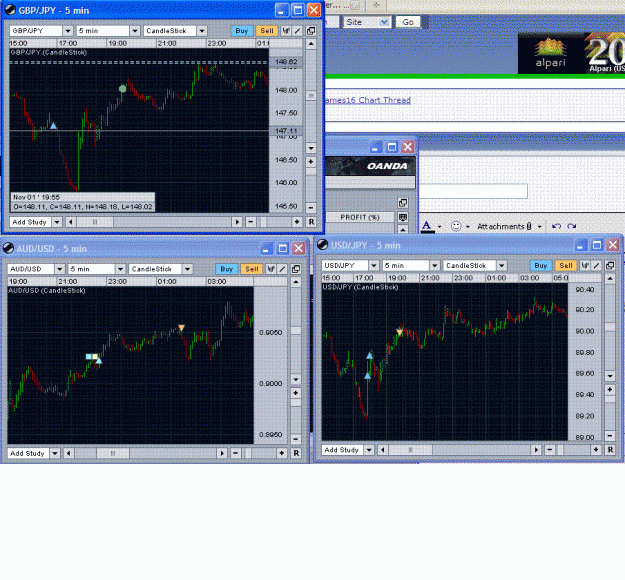Open the 5 min timeframe dropdown in GBP/JPY window
Image resolution: width=625 pixels, height=580 pixels.
[x=135, y=31]
